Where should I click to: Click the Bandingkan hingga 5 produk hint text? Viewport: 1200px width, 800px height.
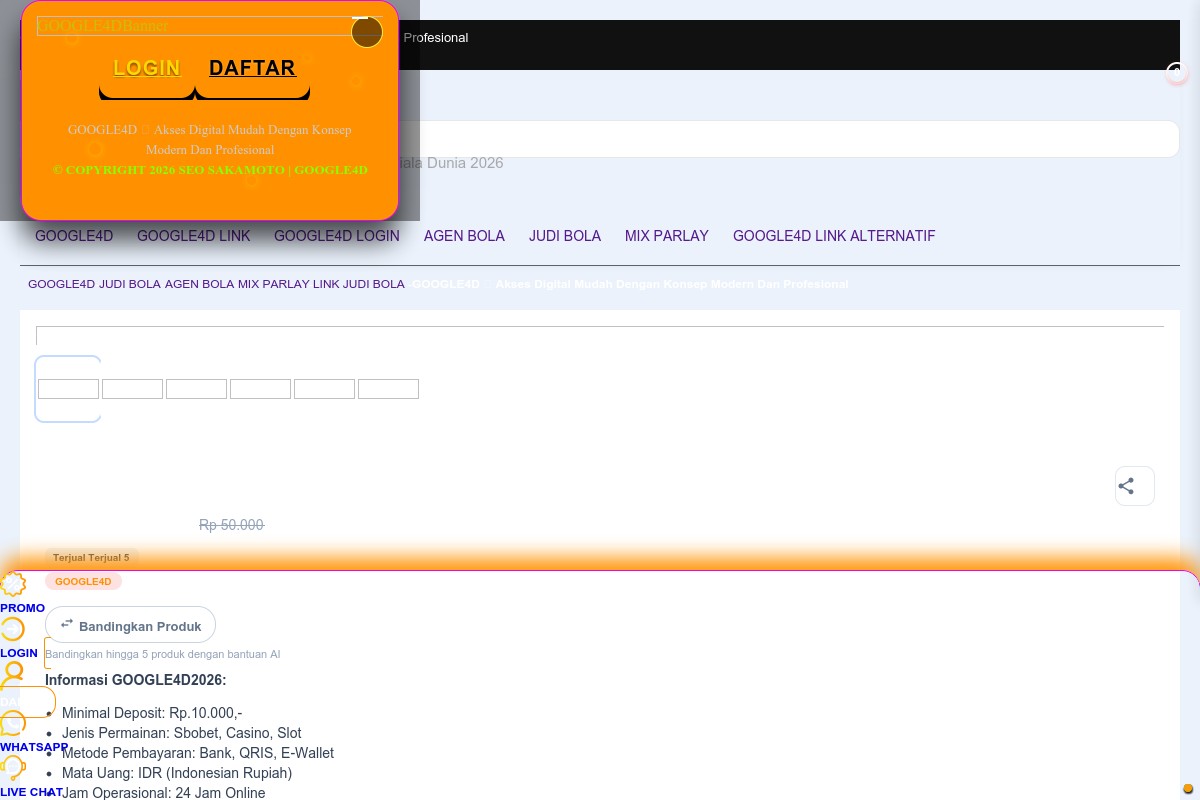point(163,654)
